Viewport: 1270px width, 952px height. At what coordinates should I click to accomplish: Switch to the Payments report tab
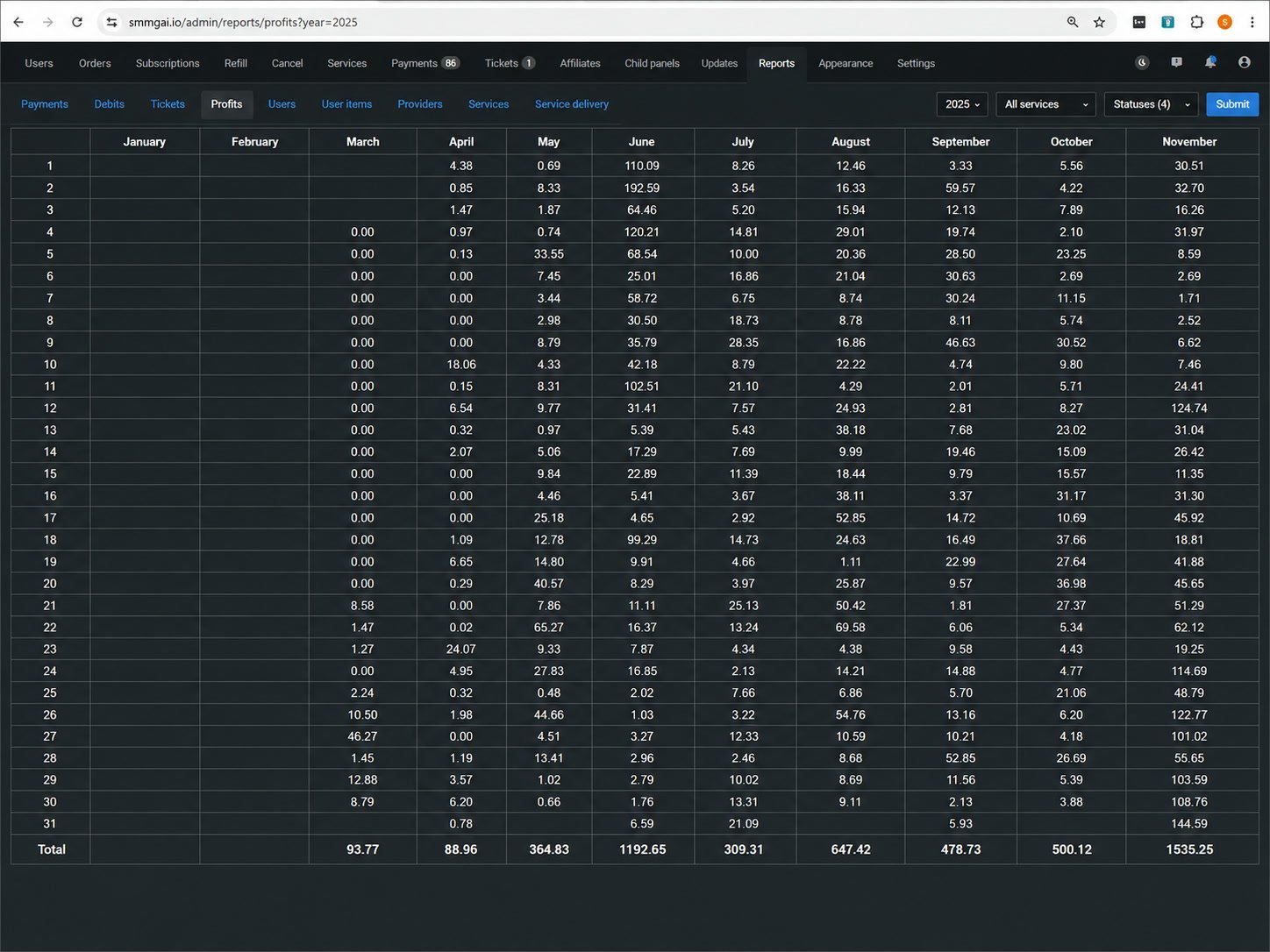[45, 104]
